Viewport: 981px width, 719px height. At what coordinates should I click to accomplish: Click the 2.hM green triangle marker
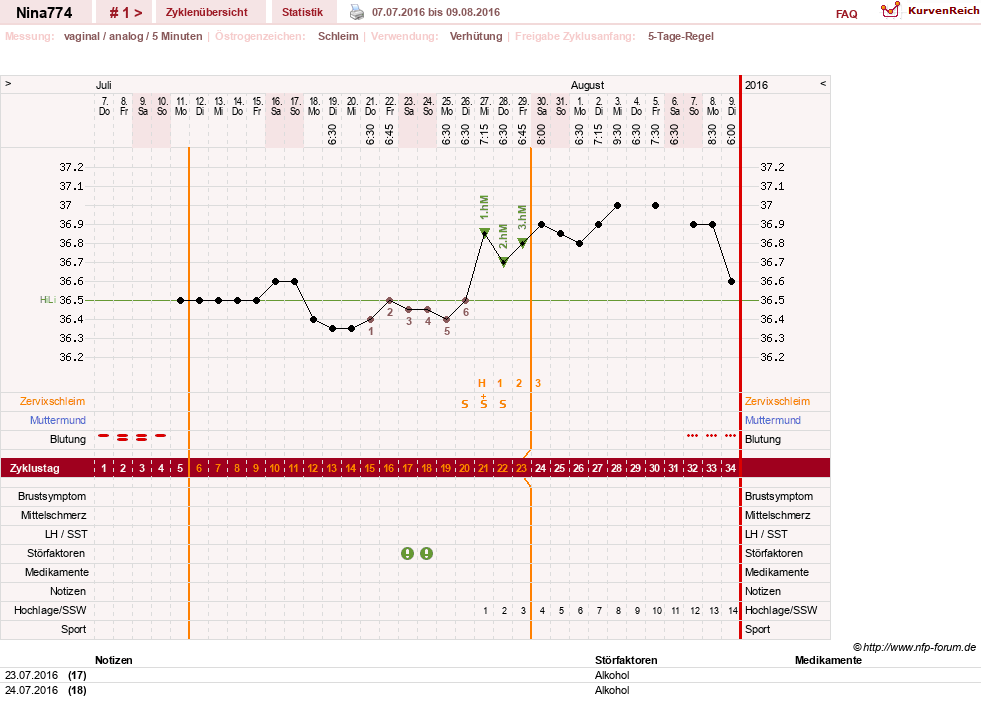[x=504, y=262]
